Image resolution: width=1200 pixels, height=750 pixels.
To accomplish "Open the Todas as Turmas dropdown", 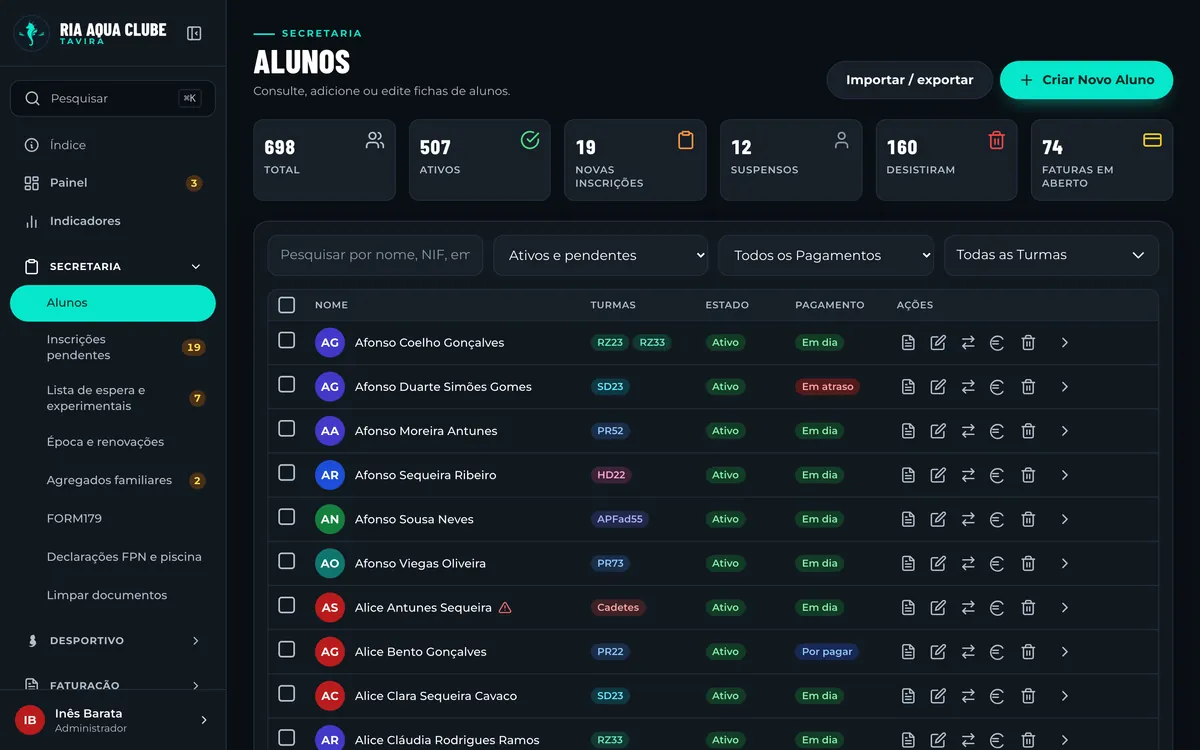I will tap(1051, 255).
